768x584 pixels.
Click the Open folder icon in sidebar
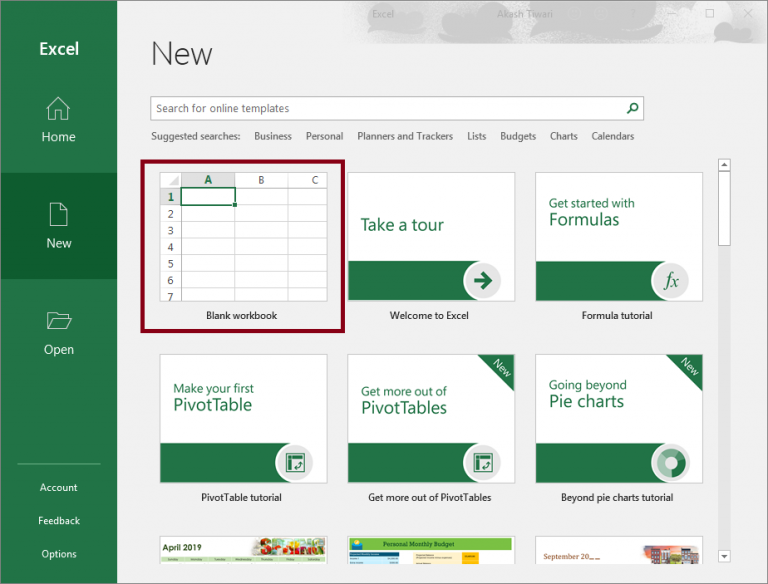(x=58, y=321)
